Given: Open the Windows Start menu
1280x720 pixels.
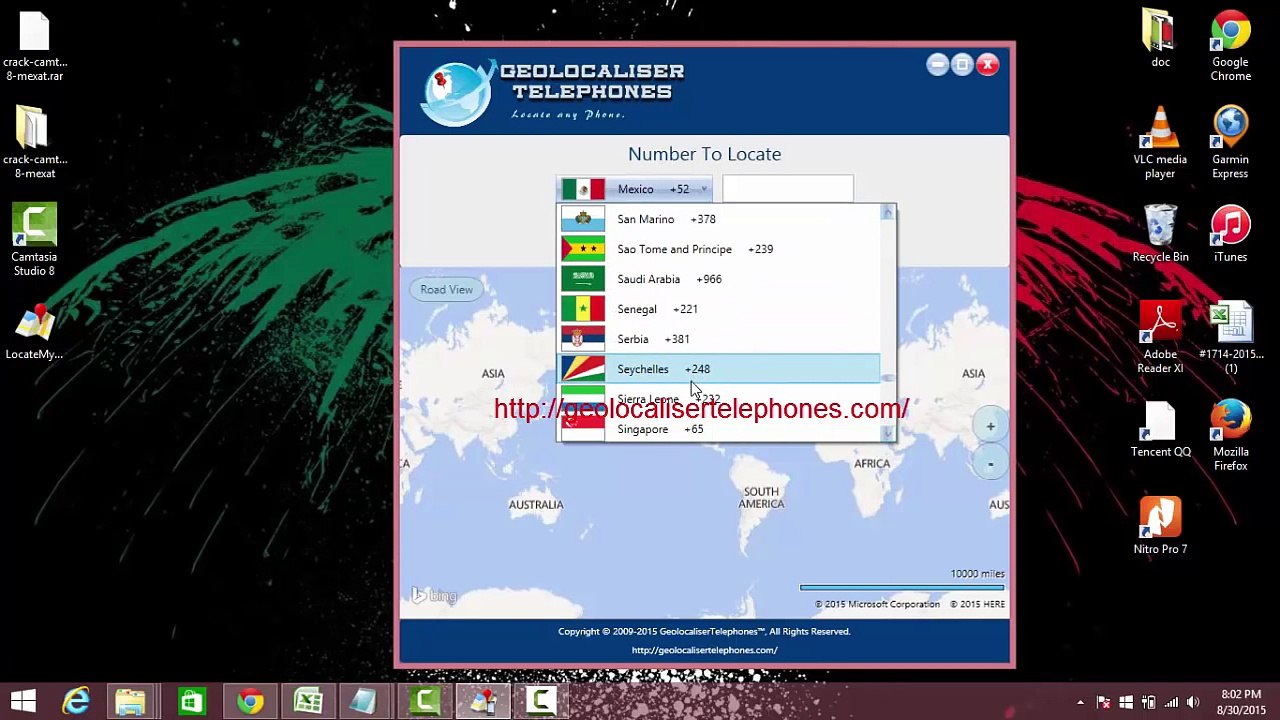Looking at the screenshot, I should click(23, 701).
